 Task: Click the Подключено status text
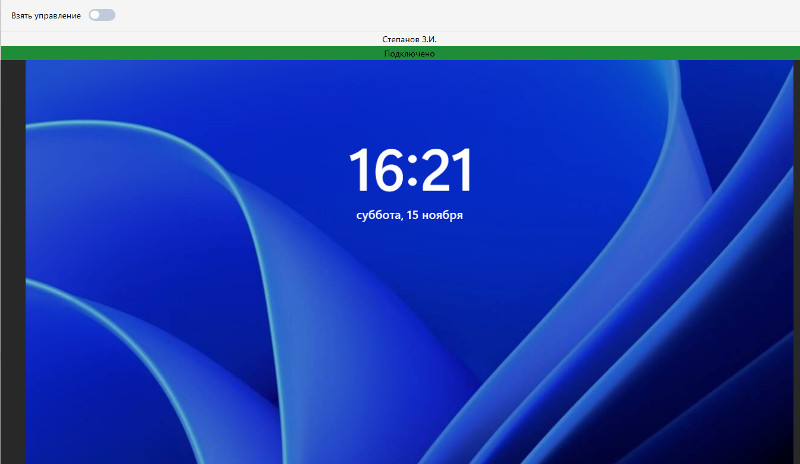point(409,54)
